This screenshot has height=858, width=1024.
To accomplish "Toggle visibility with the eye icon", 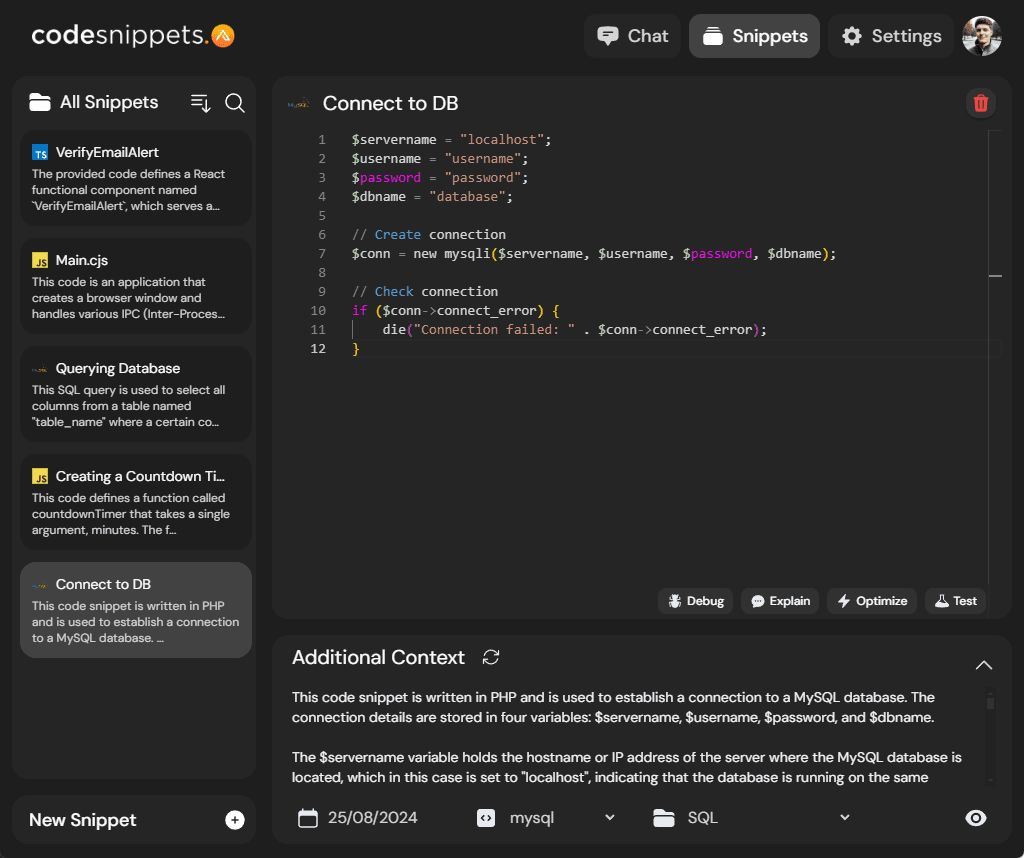I will 976,818.
